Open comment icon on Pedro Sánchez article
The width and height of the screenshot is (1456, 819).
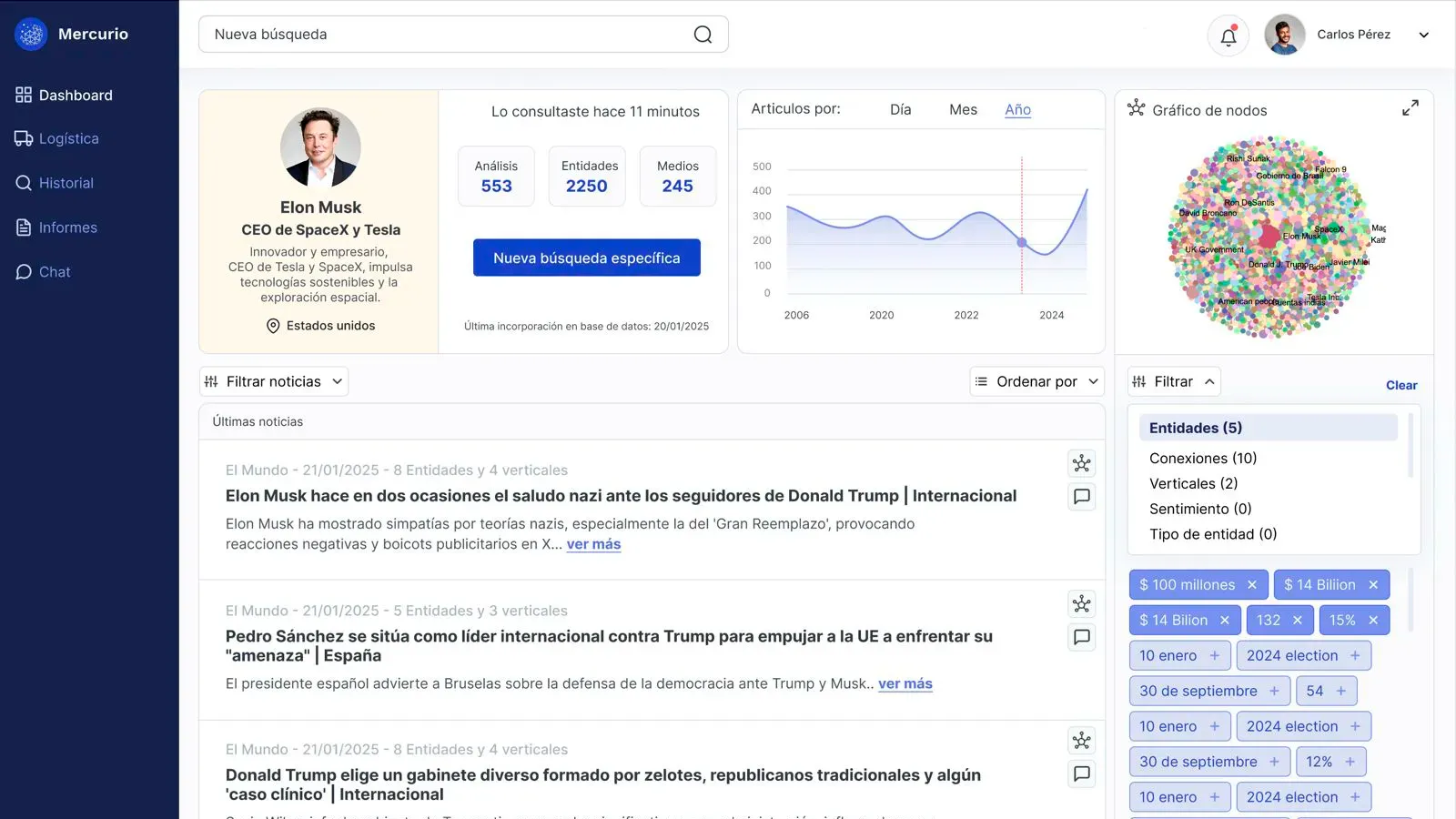1081,637
